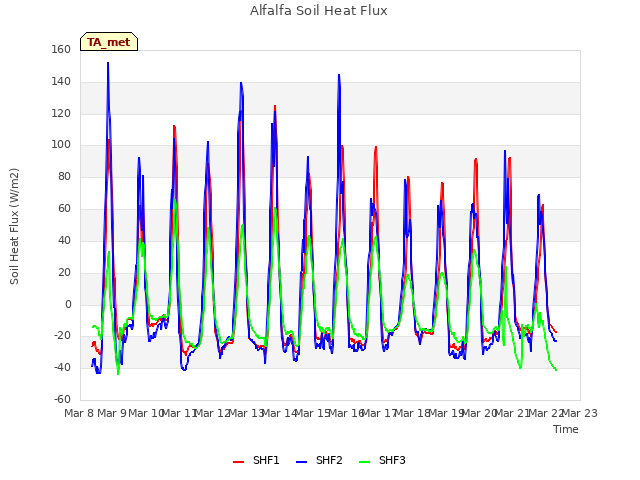Click the red SHF1 legend swatch

click(238, 462)
